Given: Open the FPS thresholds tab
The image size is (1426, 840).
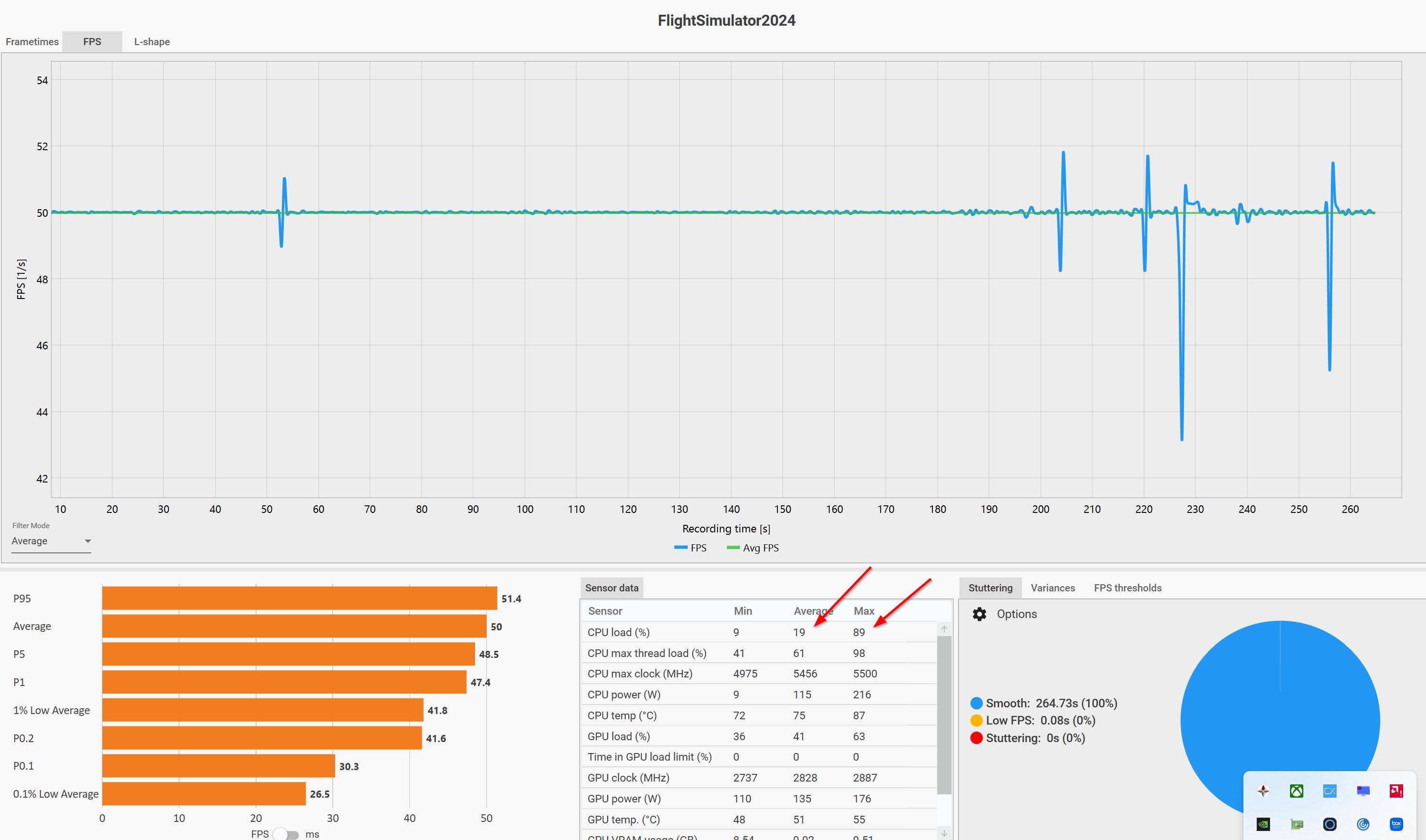Looking at the screenshot, I should (1127, 588).
